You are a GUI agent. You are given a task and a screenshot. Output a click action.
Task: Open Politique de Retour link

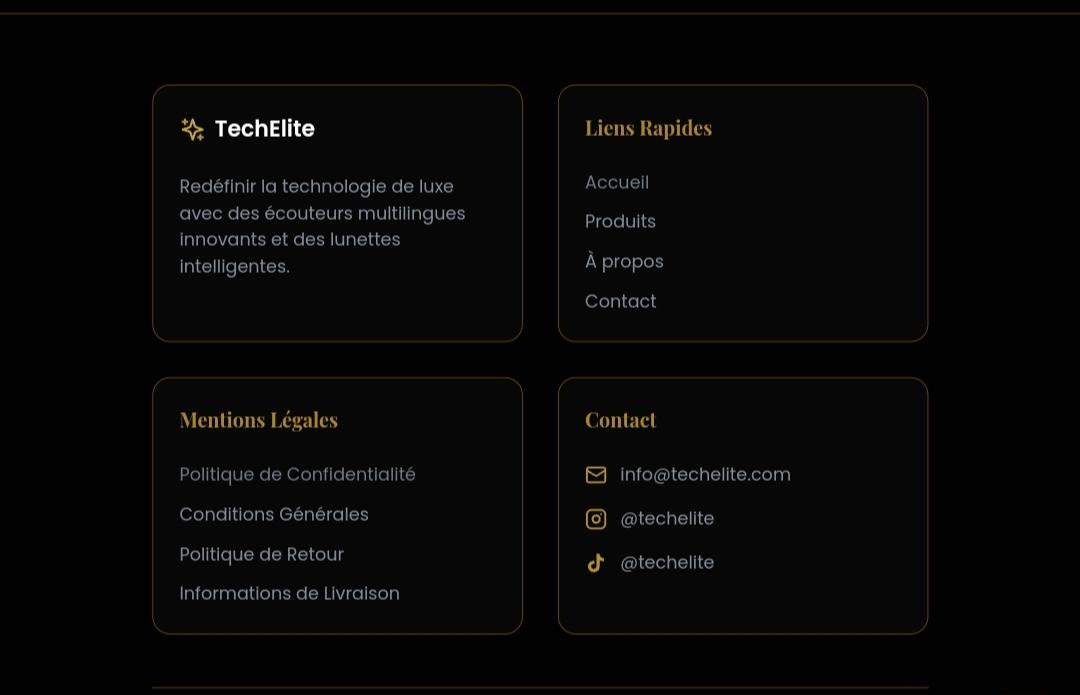pos(261,554)
